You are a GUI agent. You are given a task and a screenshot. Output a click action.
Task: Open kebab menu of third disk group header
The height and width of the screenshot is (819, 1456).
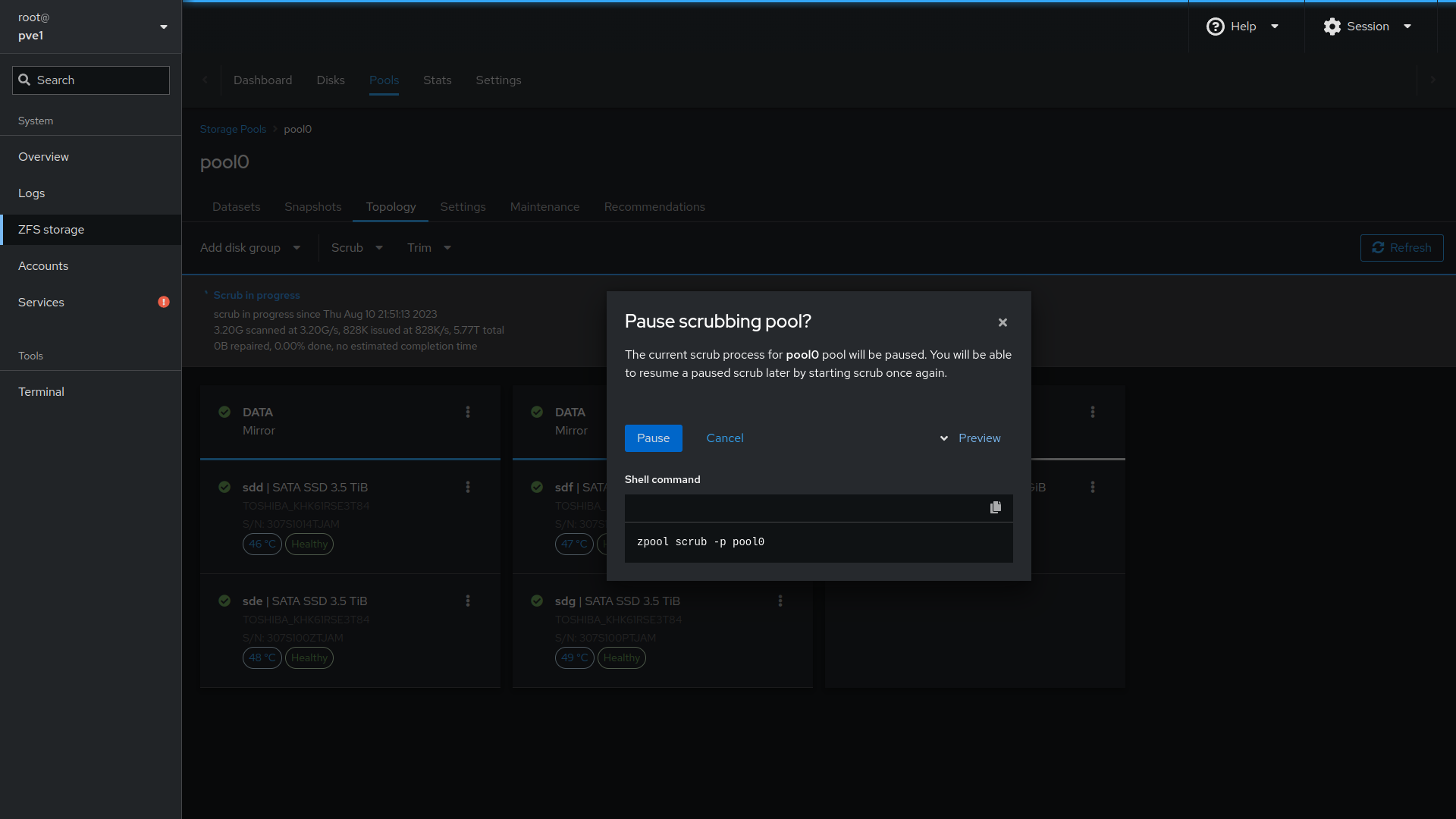1093,412
